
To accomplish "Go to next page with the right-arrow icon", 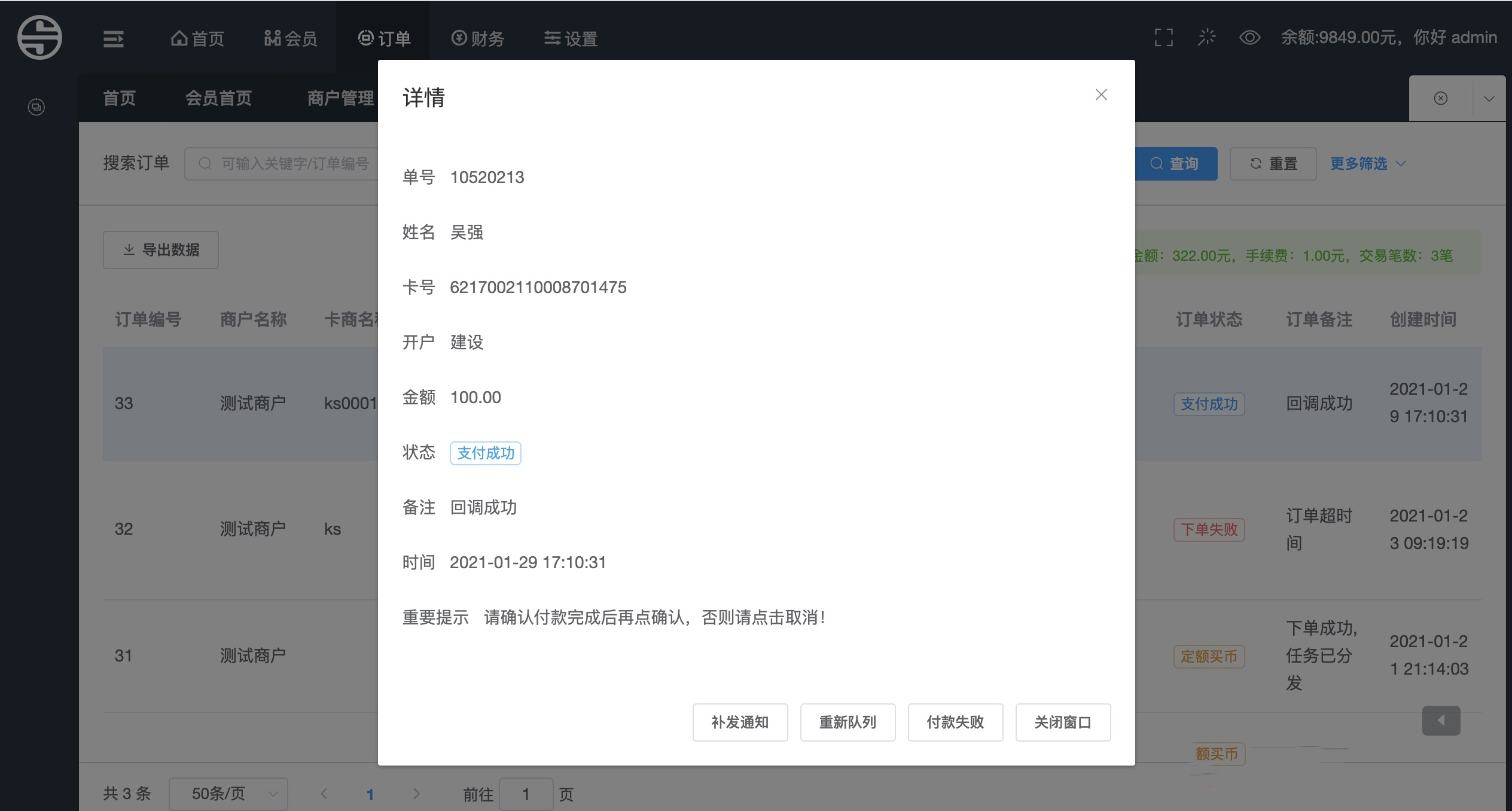I will [x=416, y=794].
